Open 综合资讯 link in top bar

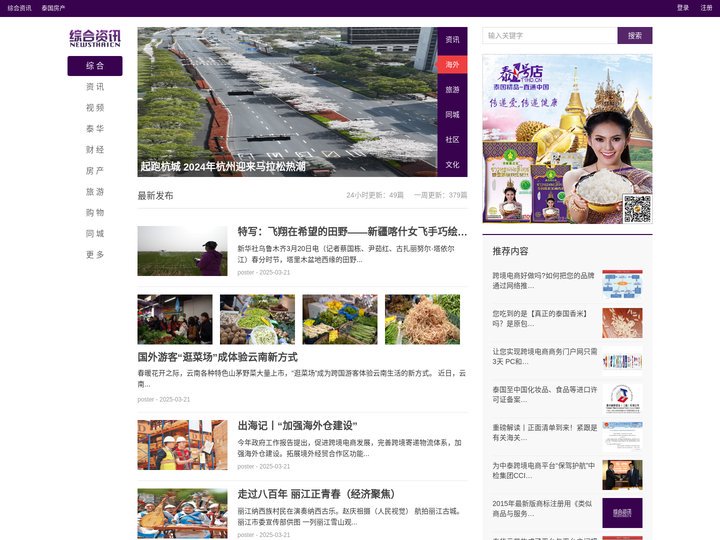tap(19, 8)
